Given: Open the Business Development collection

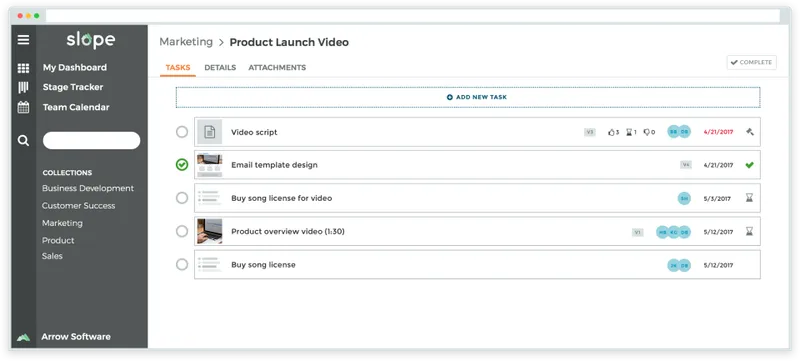Looking at the screenshot, I should click(x=88, y=188).
